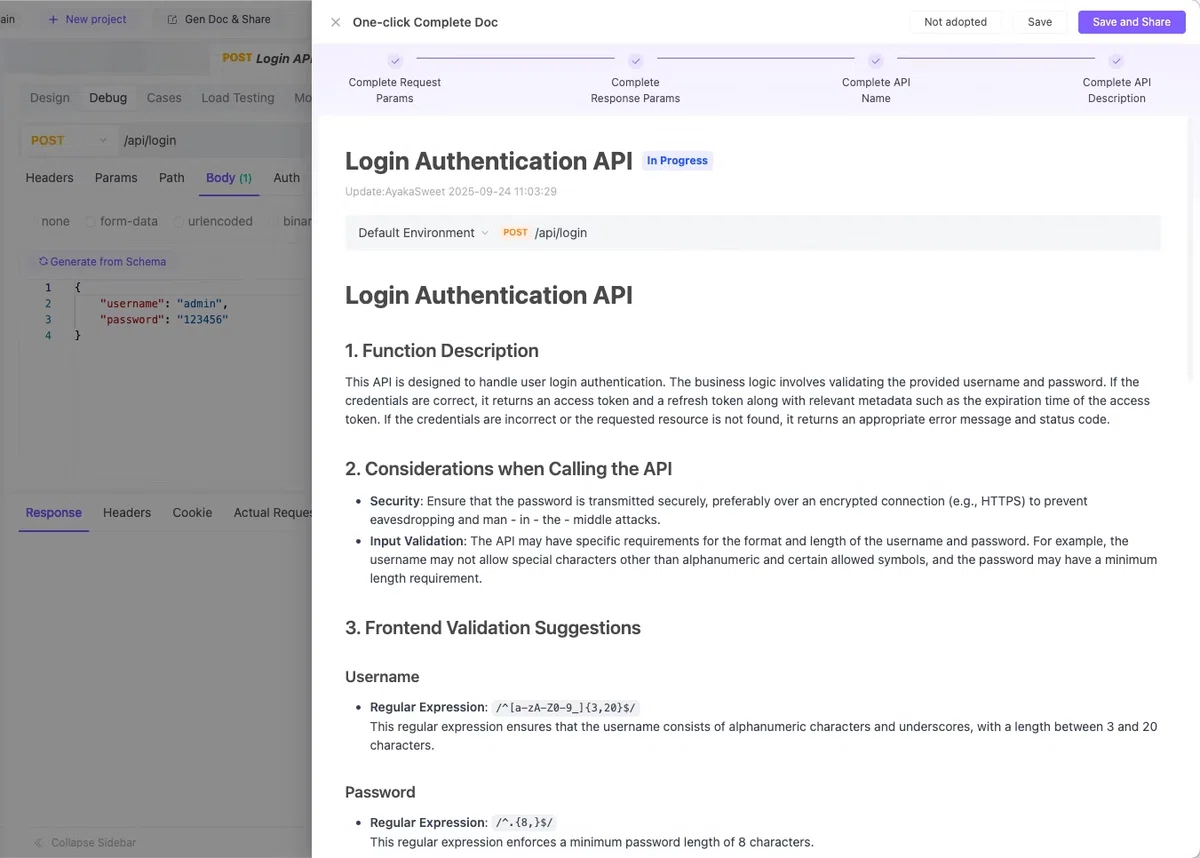Click 2. Considerations when Calling the API heading
Screen dimensions: 1200x858
509,469
